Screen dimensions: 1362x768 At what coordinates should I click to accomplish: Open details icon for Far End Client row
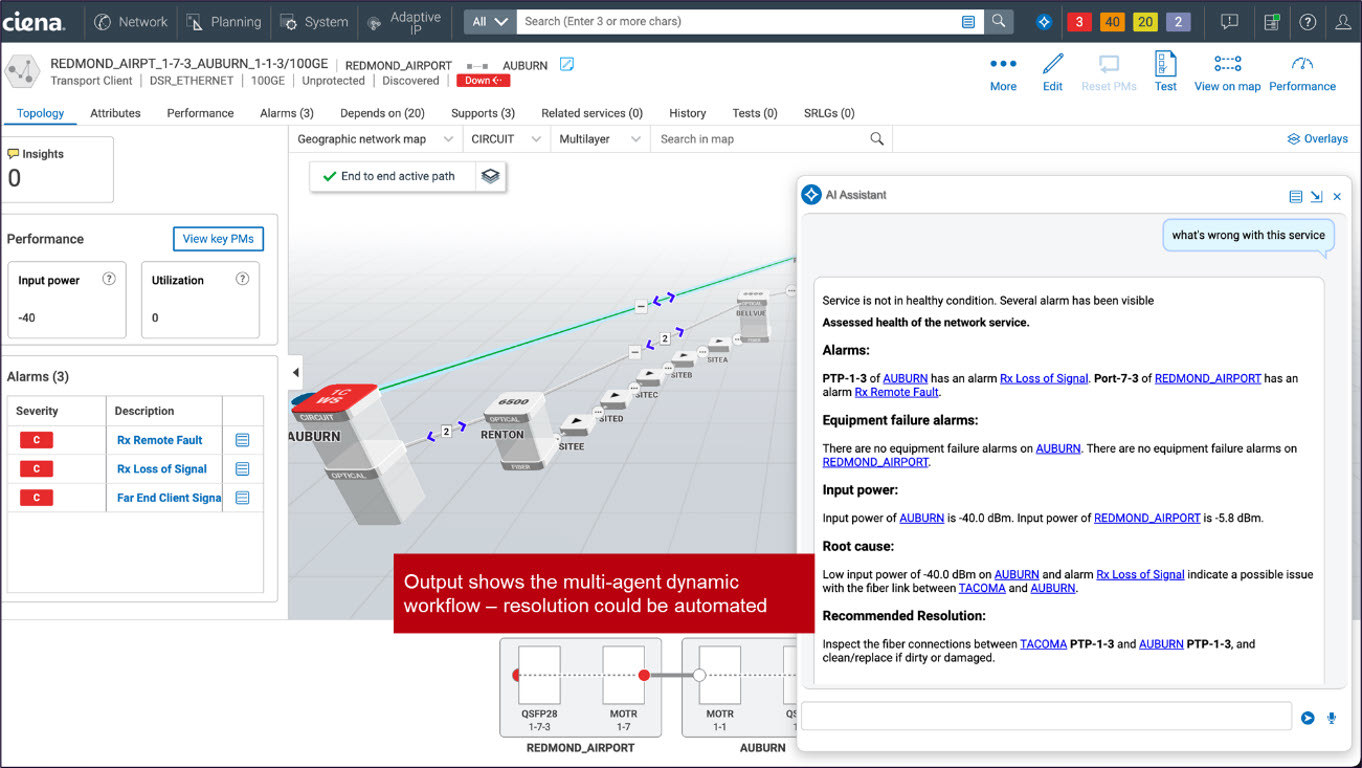click(x=242, y=498)
